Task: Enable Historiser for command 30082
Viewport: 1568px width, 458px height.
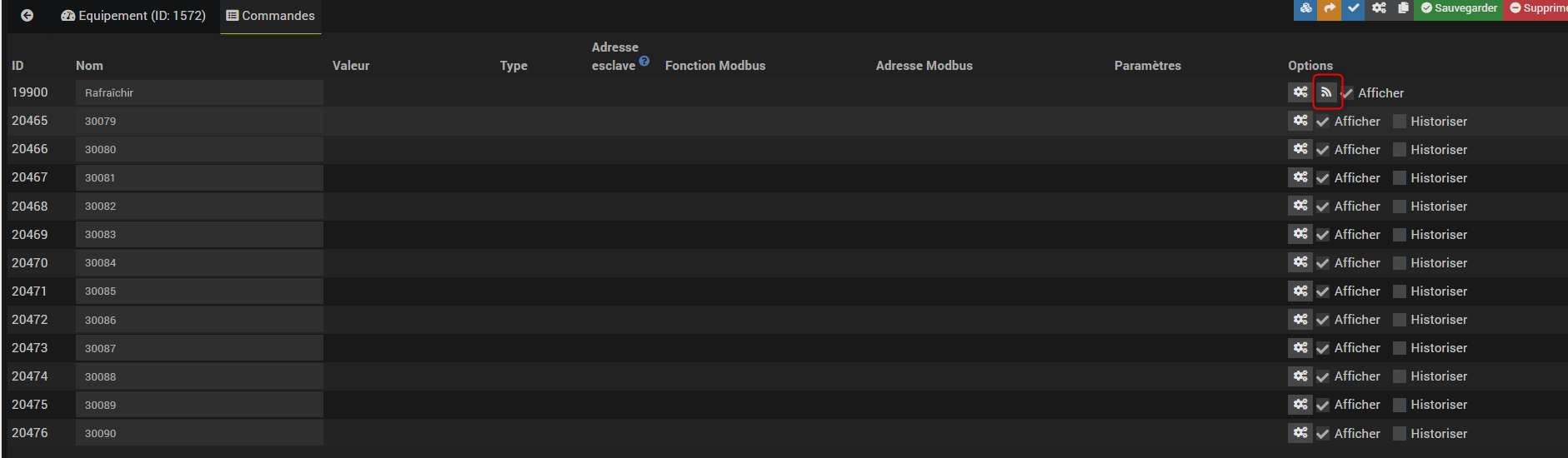Action: (x=1400, y=207)
